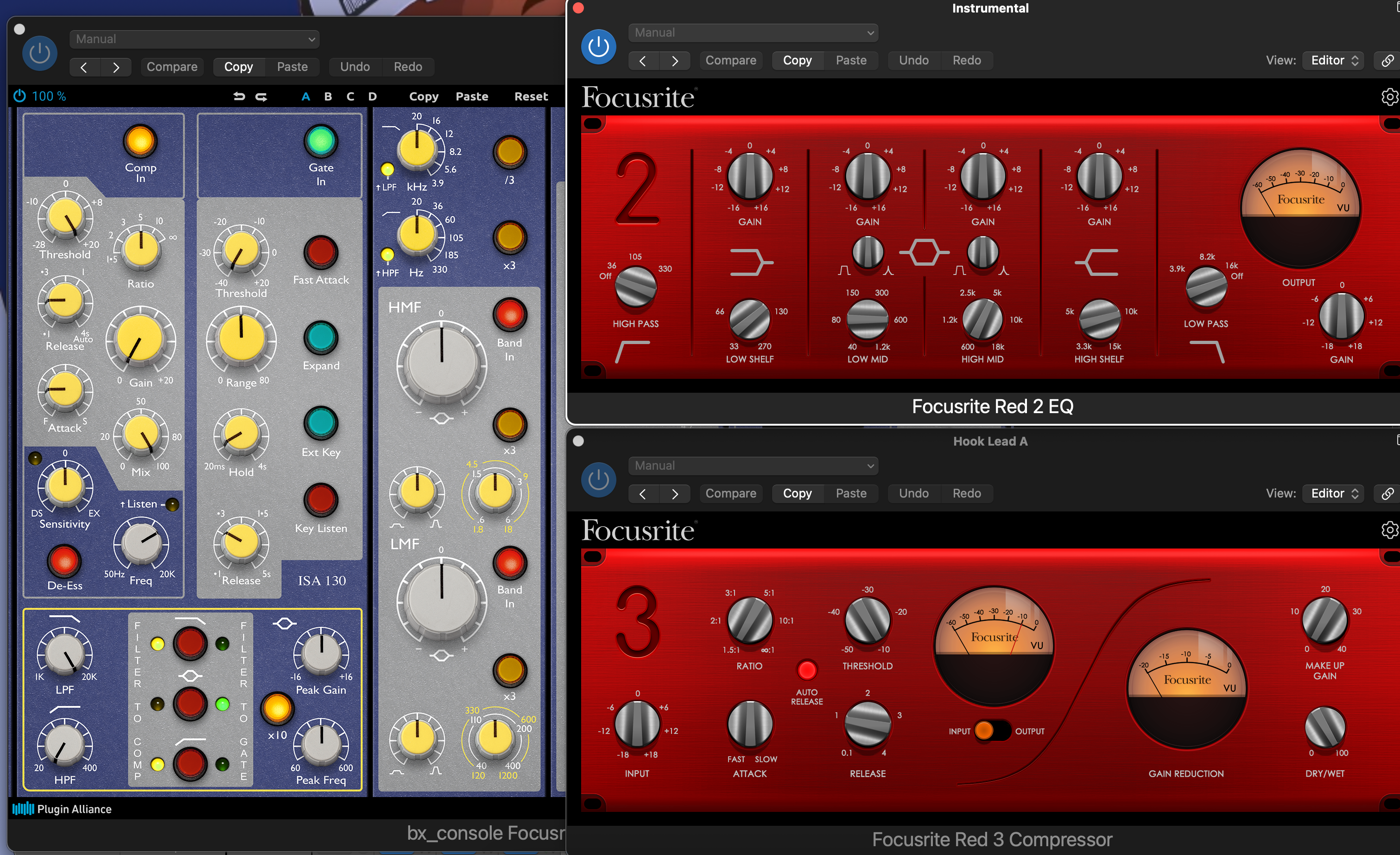Viewport: 1400px width, 855px height.
Task: Toggle Auto Release LED on Red 3
Action: click(x=807, y=670)
